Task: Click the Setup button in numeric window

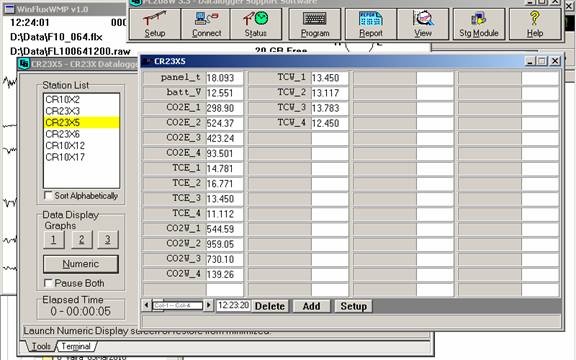Action: tap(353, 306)
